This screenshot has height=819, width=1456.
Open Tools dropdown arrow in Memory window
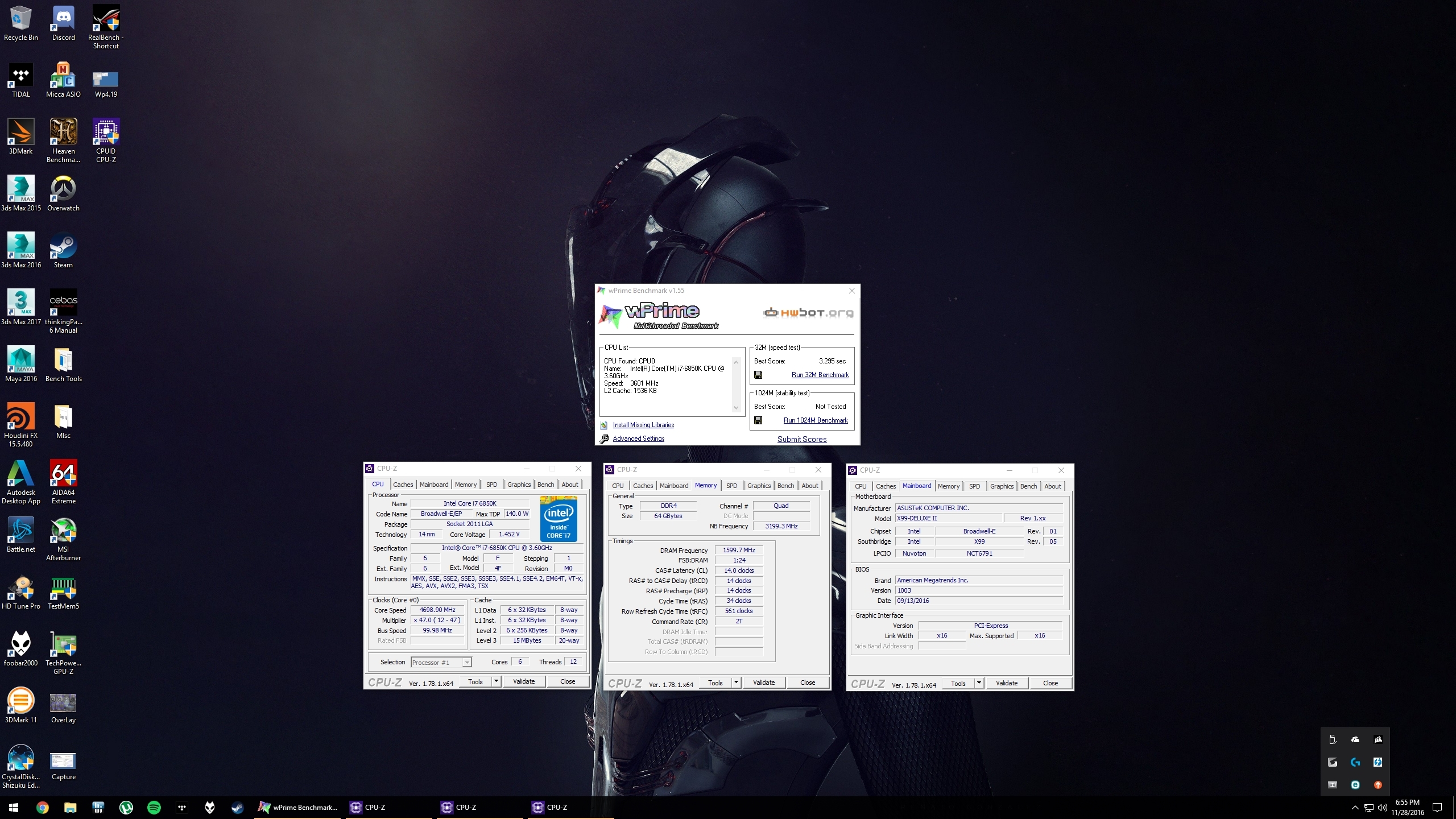[736, 682]
